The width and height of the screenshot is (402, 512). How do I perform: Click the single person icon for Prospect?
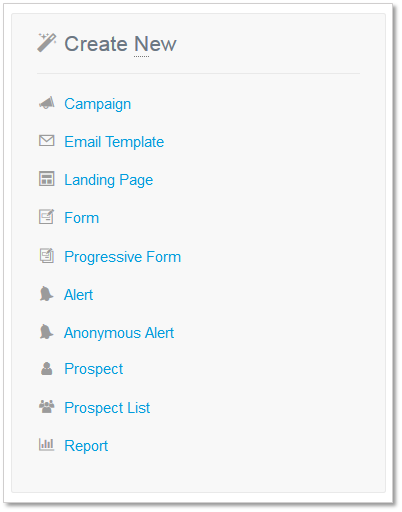47,369
